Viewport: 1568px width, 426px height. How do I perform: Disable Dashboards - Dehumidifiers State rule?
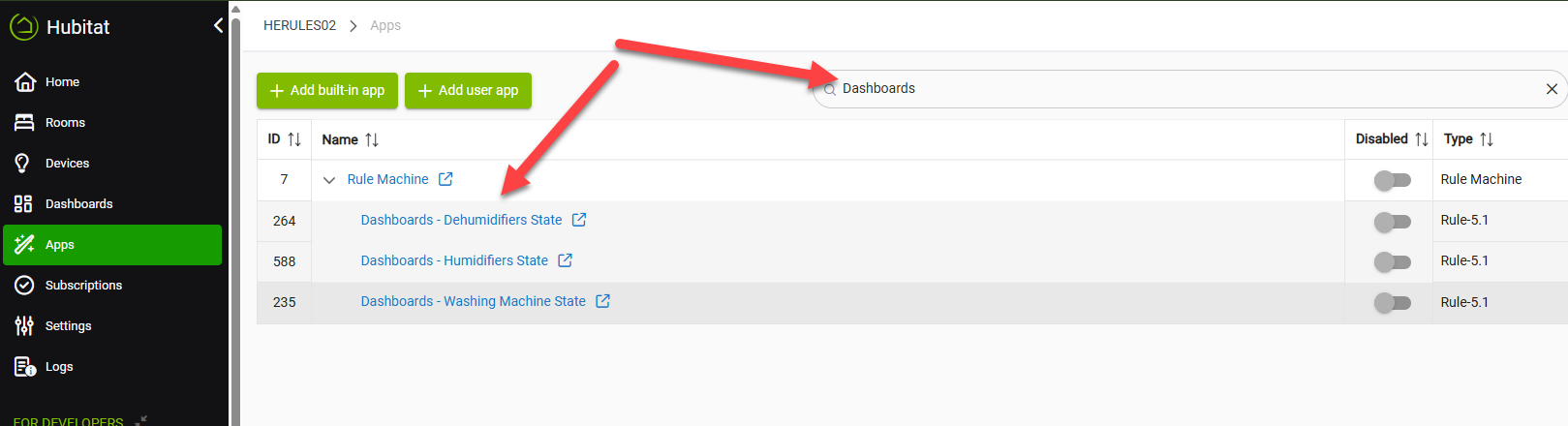(1392, 222)
